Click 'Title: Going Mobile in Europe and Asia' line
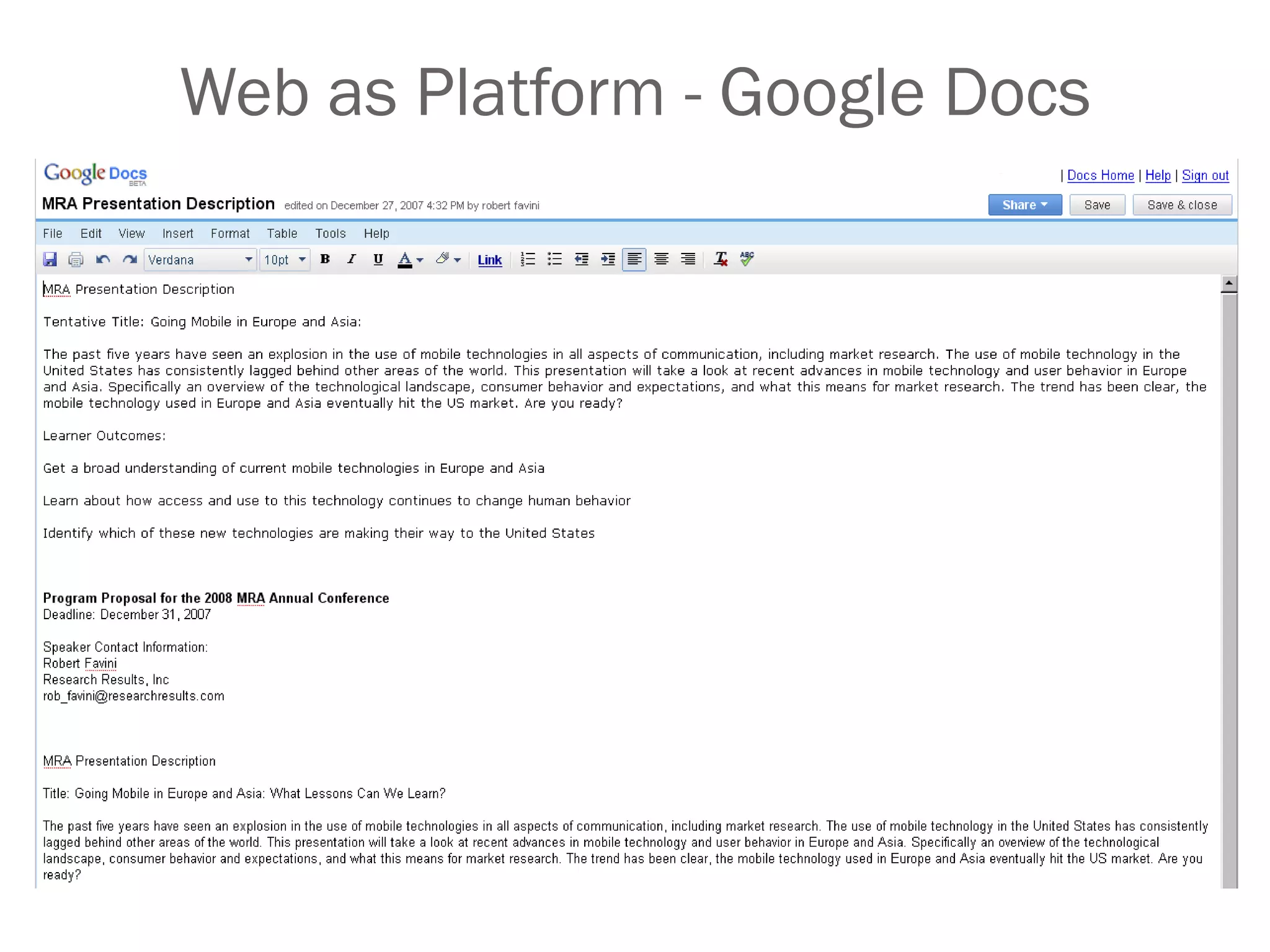 pyautogui.click(x=244, y=793)
